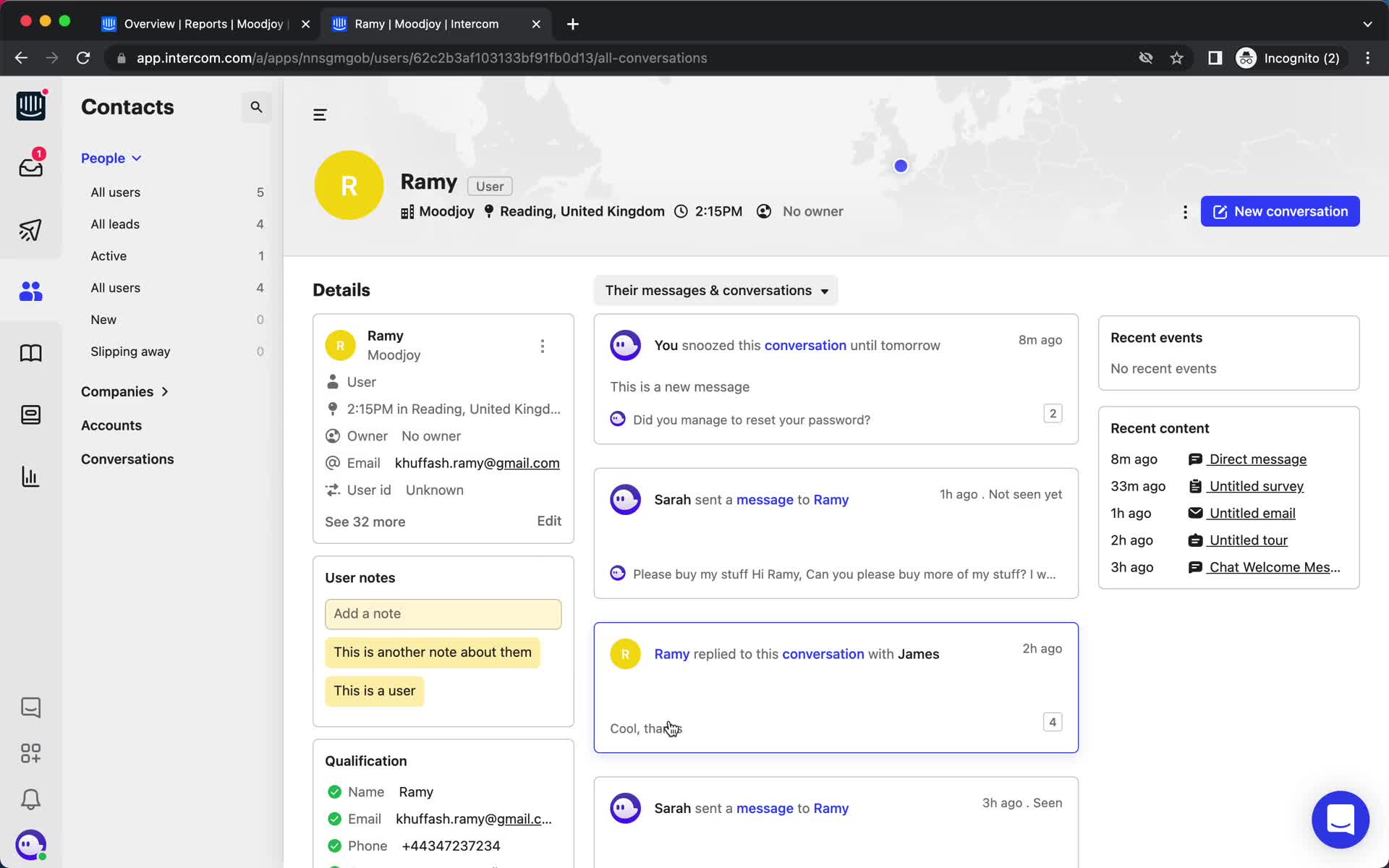Start a New conversation
Screen dimensions: 1389x868
point(1280,211)
